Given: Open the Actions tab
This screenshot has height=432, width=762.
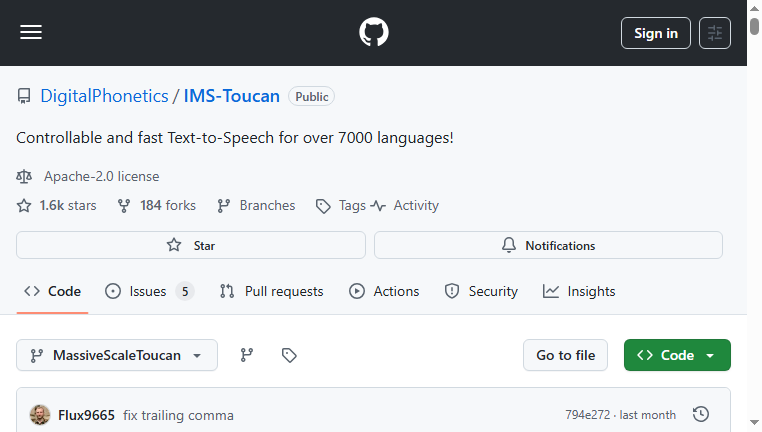Looking at the screenshot, I should tap(384, 292).
